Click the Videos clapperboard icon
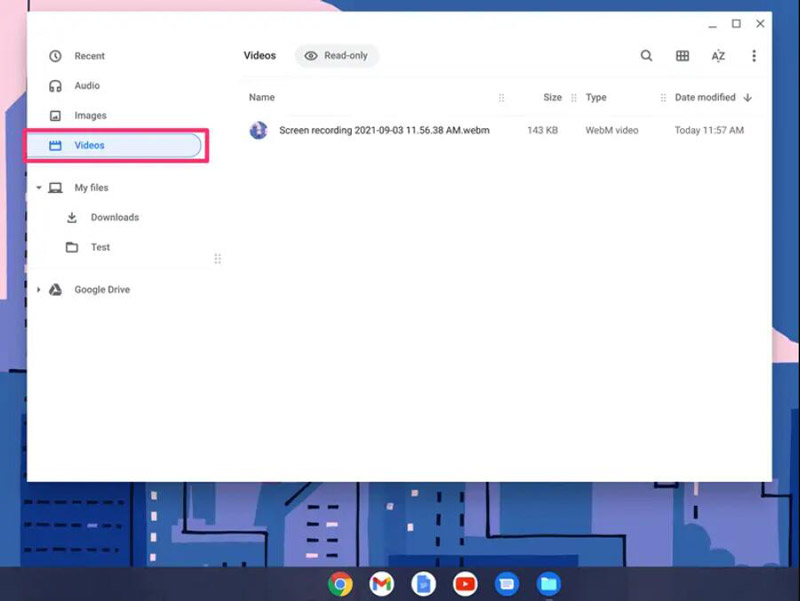 click(55, 145)
